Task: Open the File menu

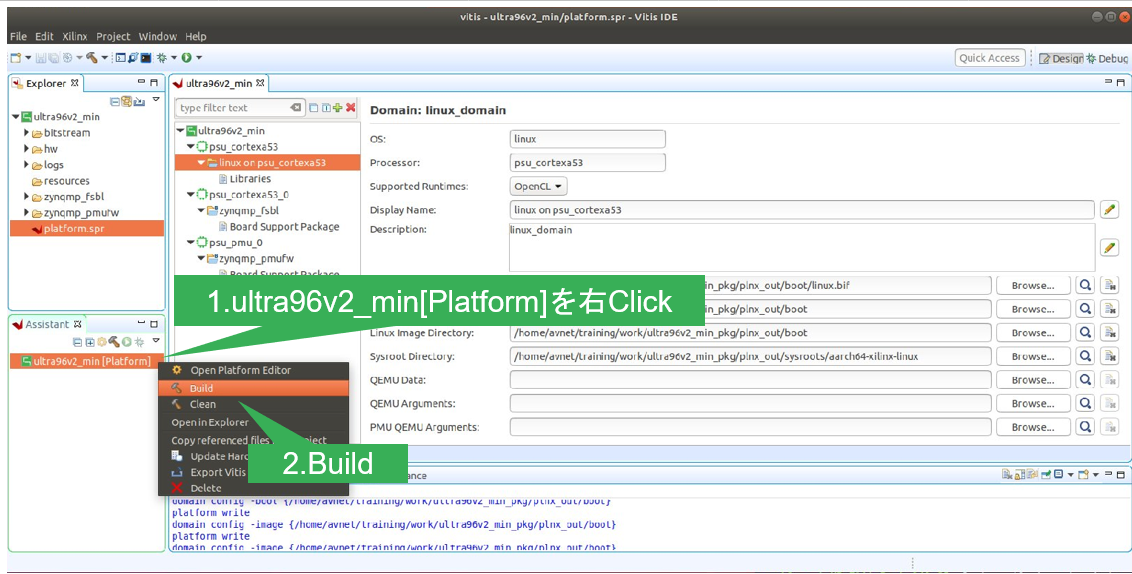Action: tap(18, 36)
